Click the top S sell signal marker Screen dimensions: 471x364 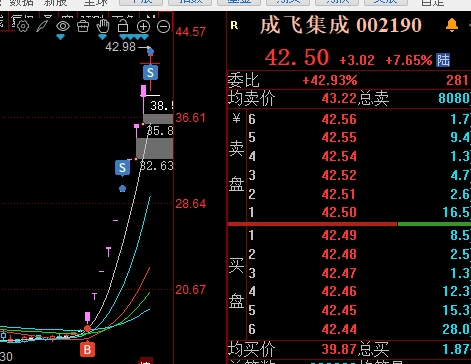coord(150,72)
